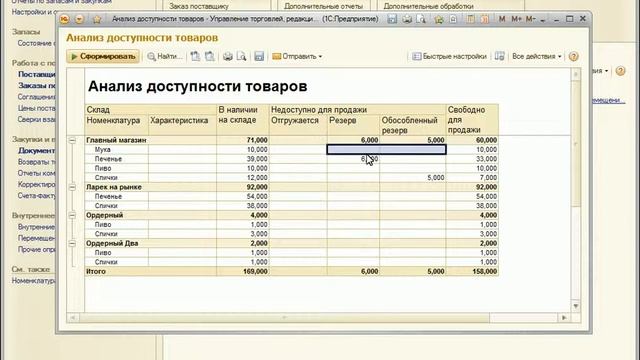This screenshot has height=360, width=640.
Task: Open Прочие опр... link in background sidebar
Action: [x=36, y=249]
